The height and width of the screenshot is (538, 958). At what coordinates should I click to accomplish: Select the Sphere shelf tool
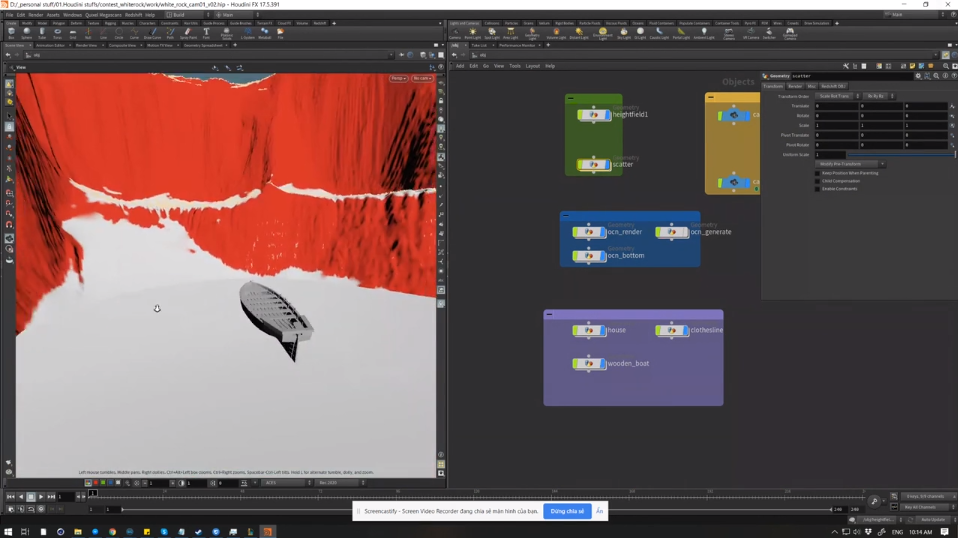pos(26,33)
